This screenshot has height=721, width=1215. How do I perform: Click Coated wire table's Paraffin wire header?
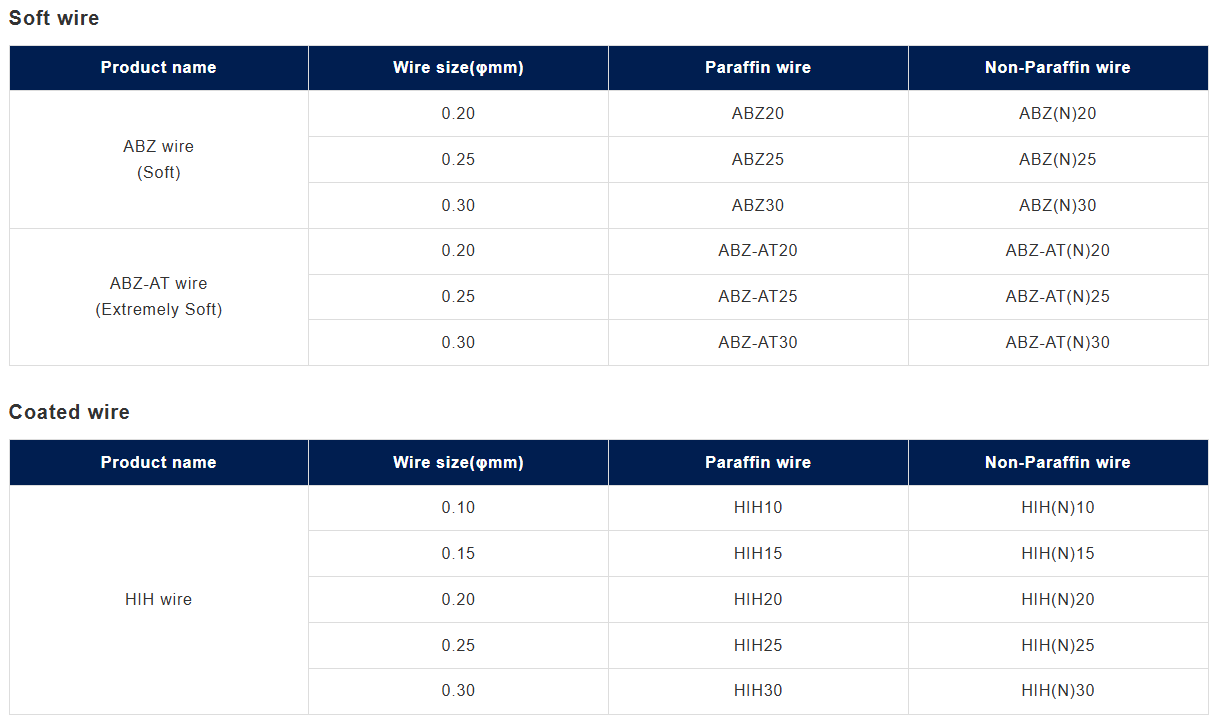click(757, 463)
